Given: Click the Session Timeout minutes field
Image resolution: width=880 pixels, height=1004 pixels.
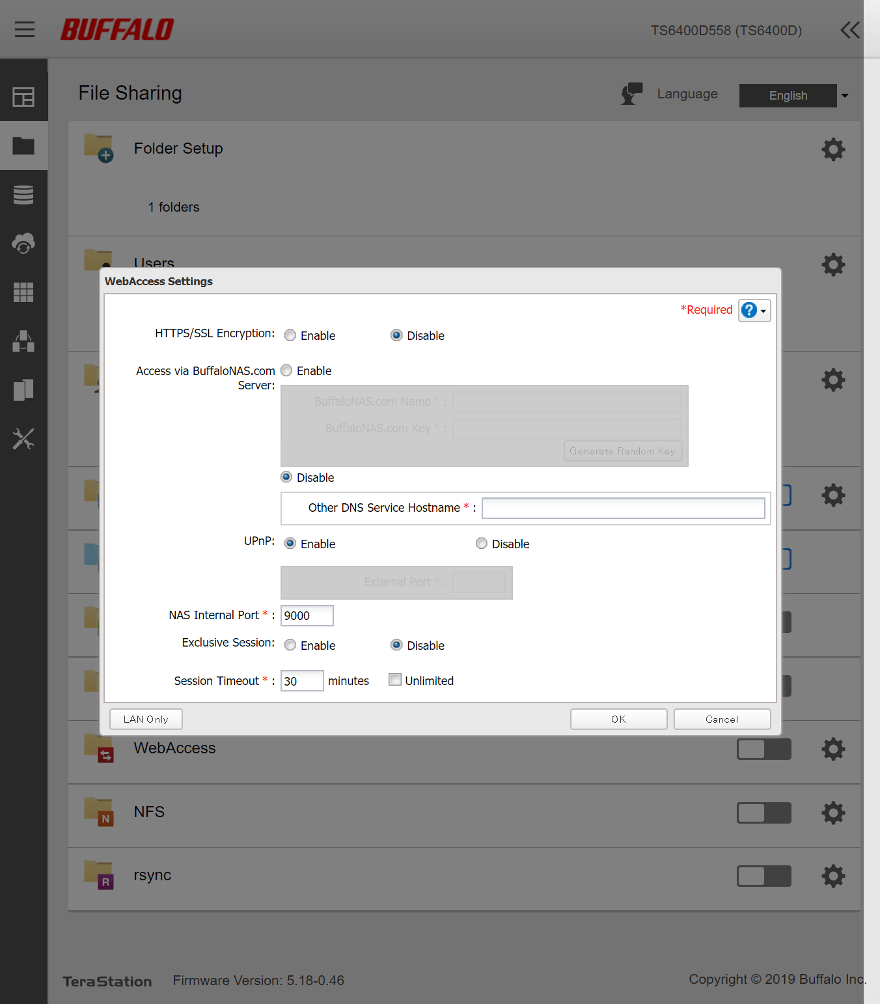Looking at the screenshot, I should pyautogui.click(x=302, y=681).
